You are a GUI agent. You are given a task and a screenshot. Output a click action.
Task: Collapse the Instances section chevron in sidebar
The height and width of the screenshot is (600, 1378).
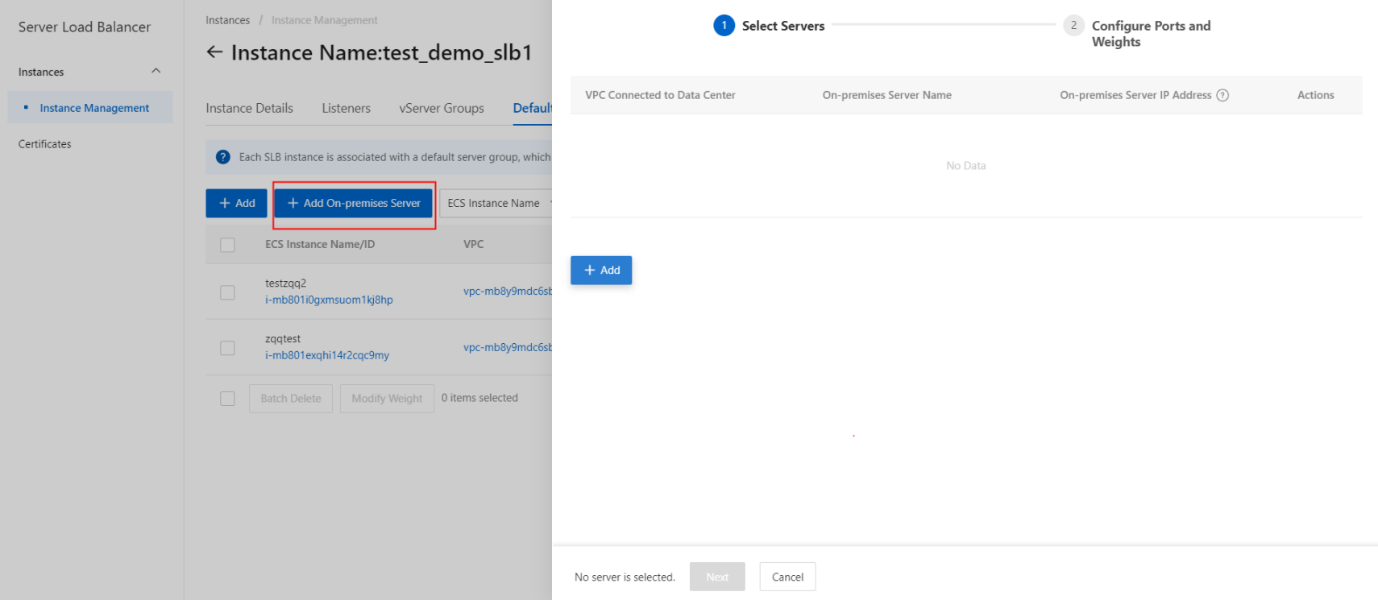coord(156,71)
